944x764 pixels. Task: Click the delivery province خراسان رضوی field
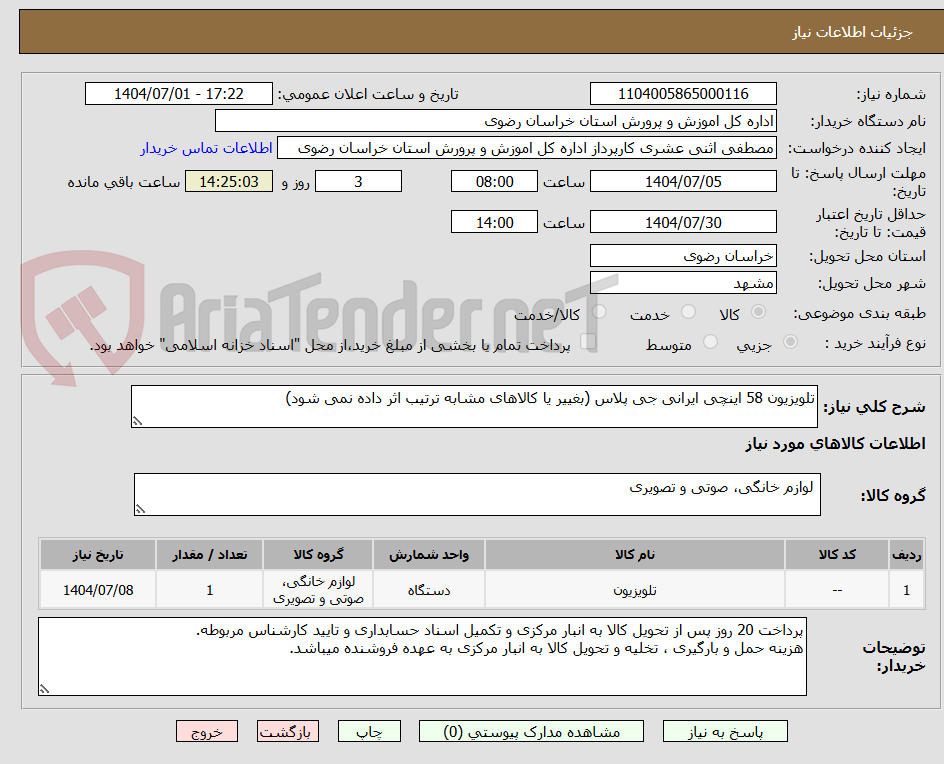[683, 256]
